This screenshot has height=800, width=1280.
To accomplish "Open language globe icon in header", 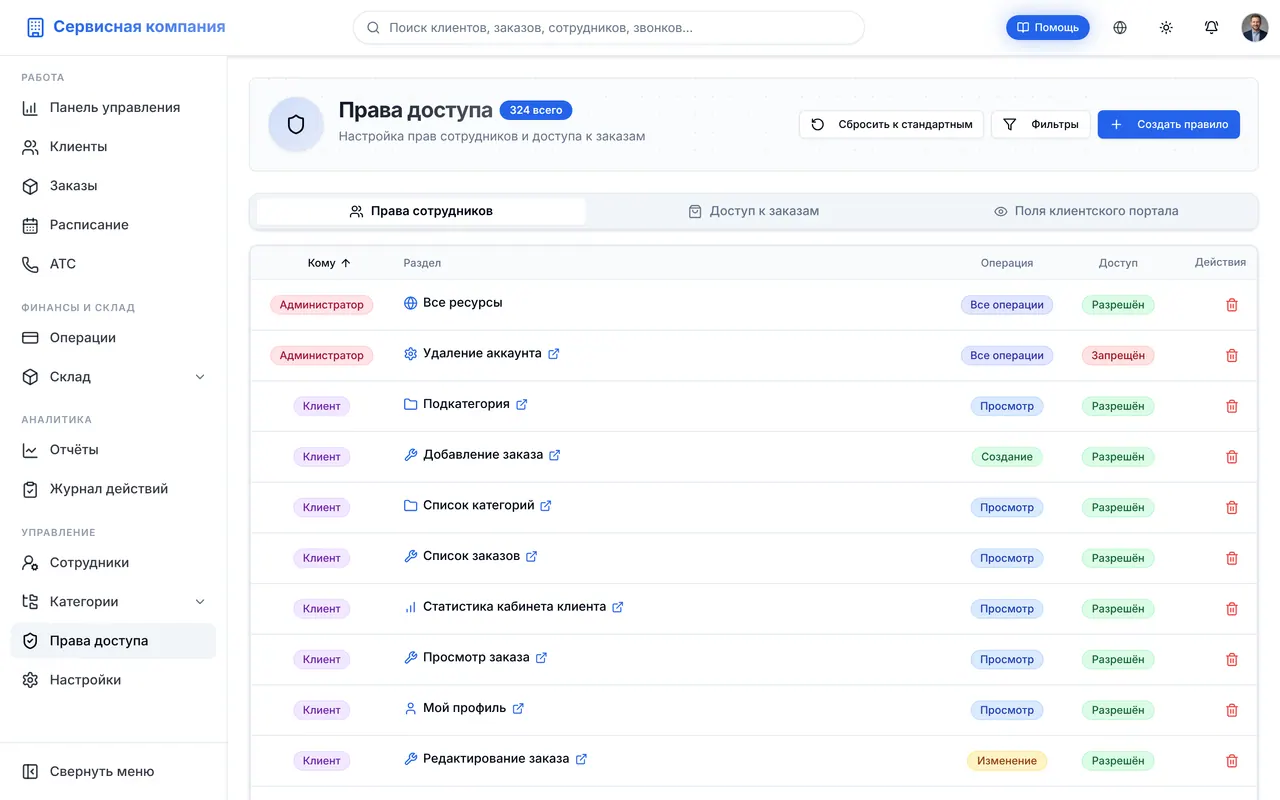I will [x=1120, y=28].
